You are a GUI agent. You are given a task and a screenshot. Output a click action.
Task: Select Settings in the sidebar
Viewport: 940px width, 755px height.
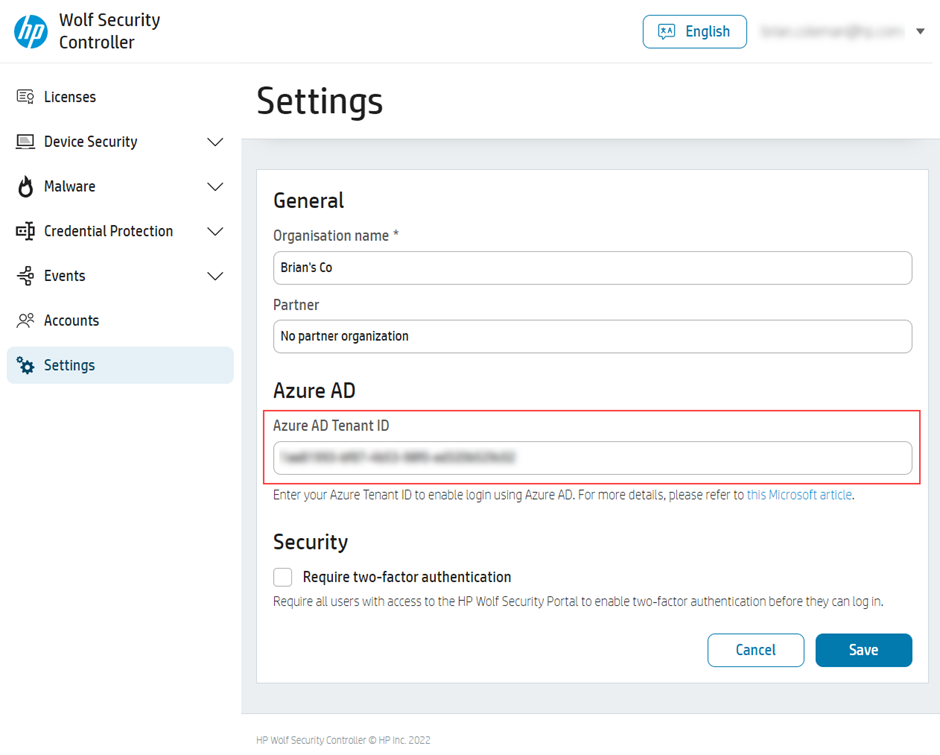pyautogui.click(x=69, y=365)
